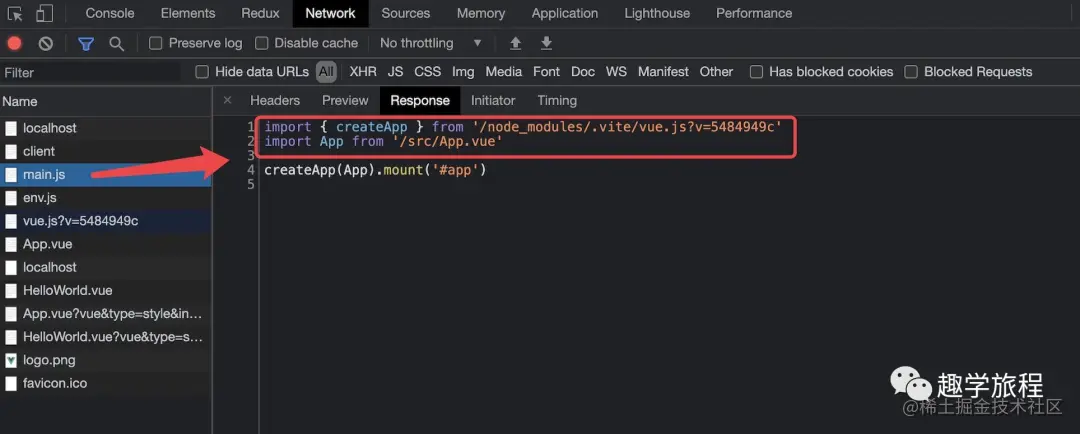This screenshot has width=1080, height=434.
Task: Open the Performance tab
Action: click(x=754, y=13)
